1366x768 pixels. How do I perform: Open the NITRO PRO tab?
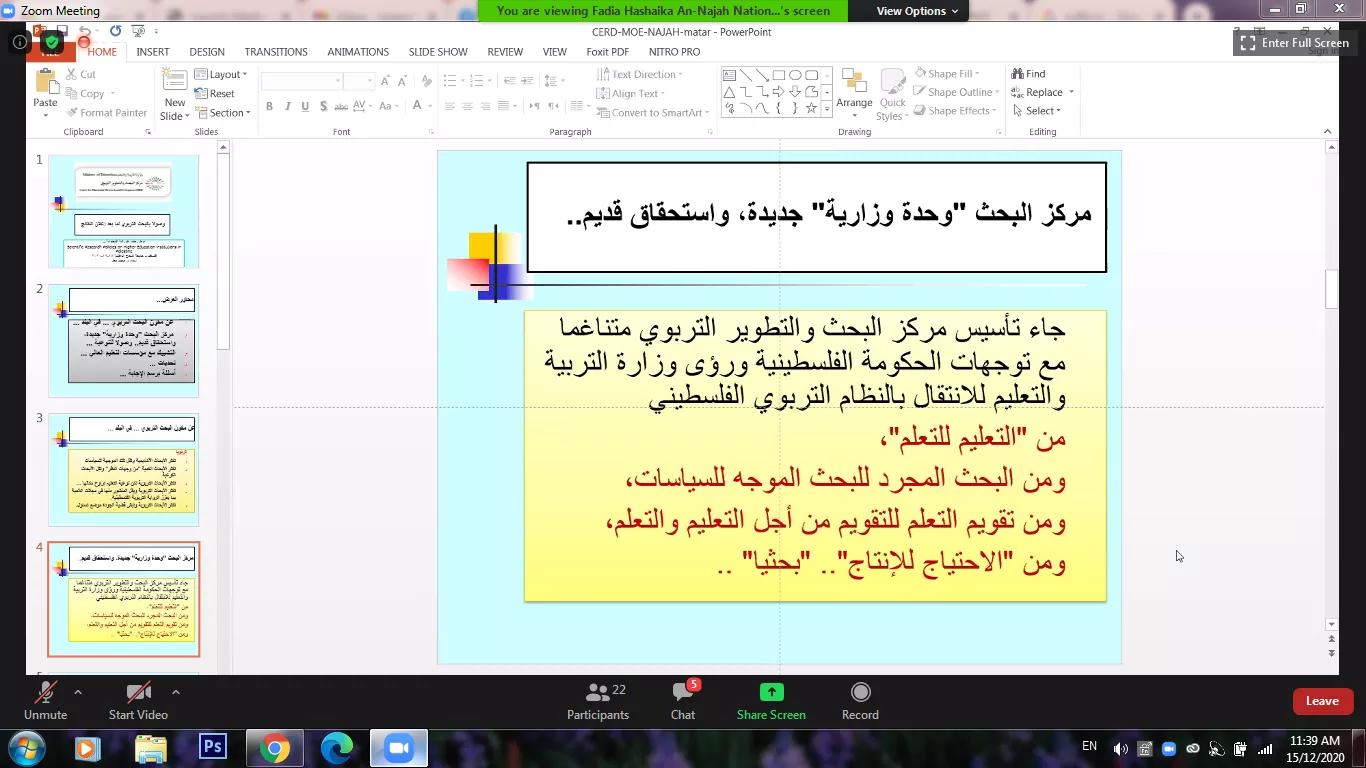pos(675,52)
